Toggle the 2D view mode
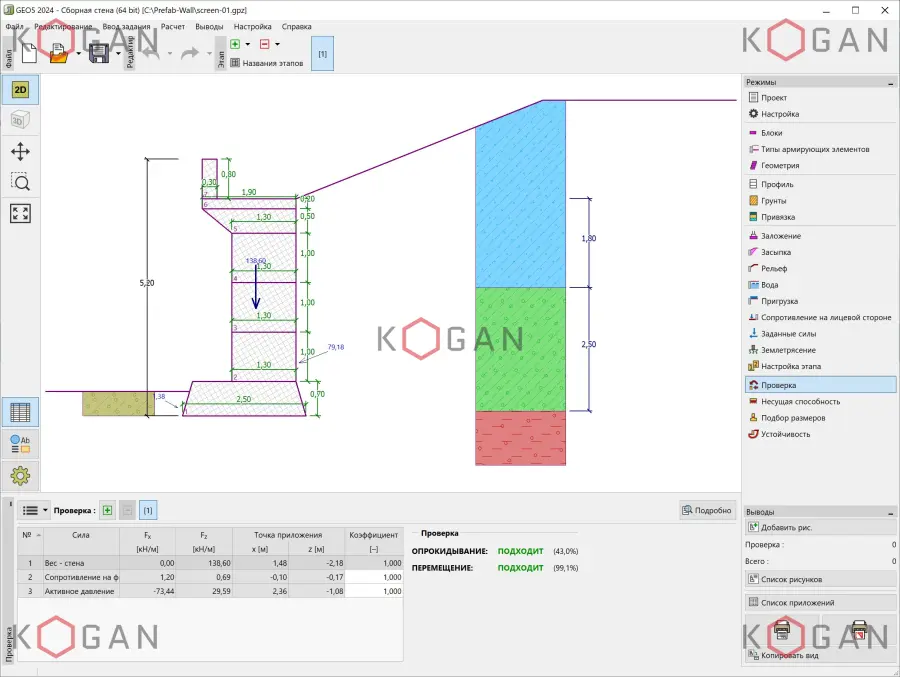 20,90
